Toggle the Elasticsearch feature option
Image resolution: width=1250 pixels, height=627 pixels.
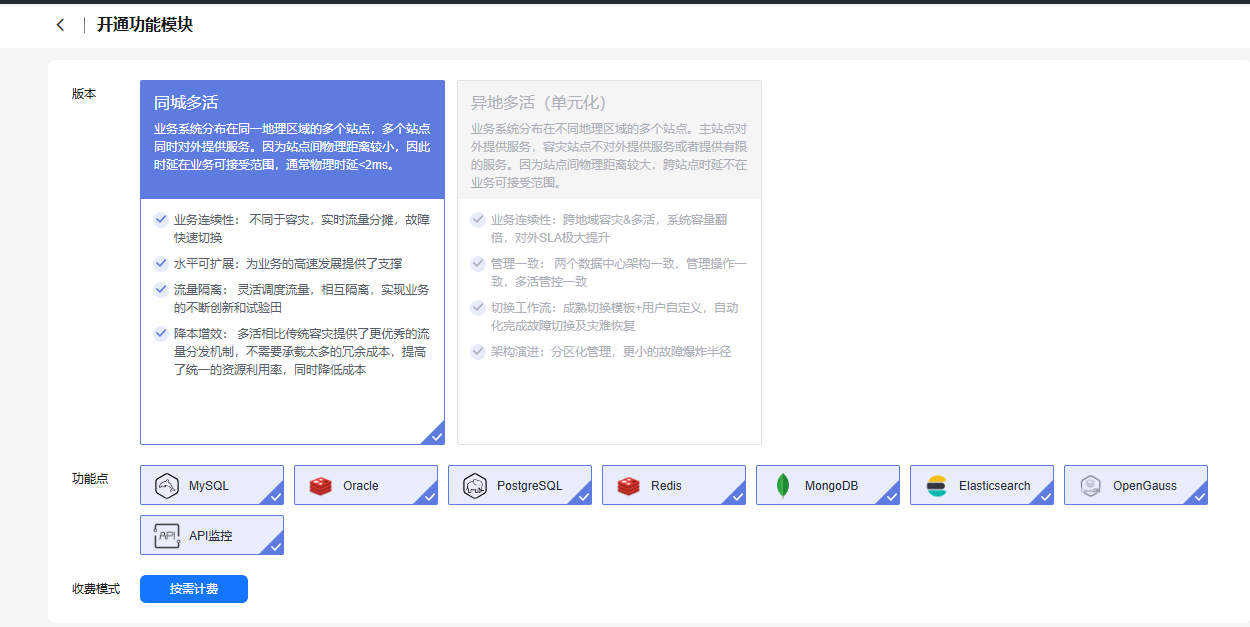[982, 485]
